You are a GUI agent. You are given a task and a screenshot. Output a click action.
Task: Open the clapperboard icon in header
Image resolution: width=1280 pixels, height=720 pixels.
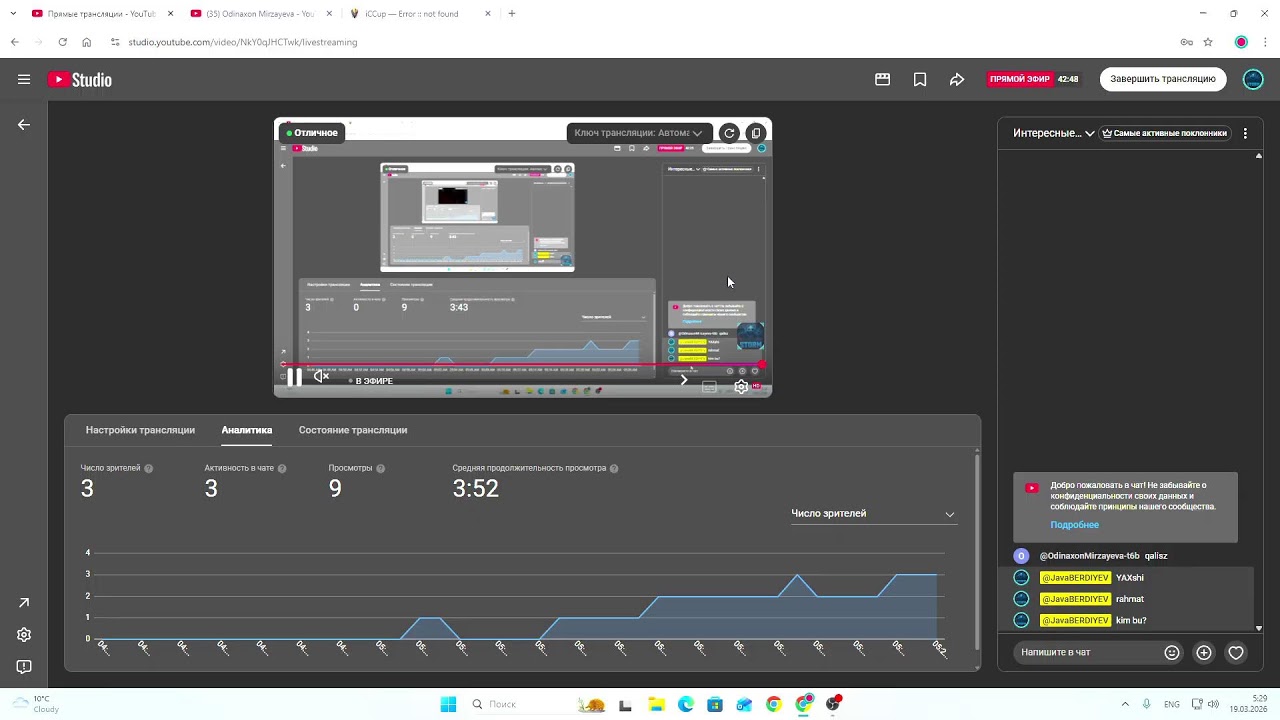[882, 79]
